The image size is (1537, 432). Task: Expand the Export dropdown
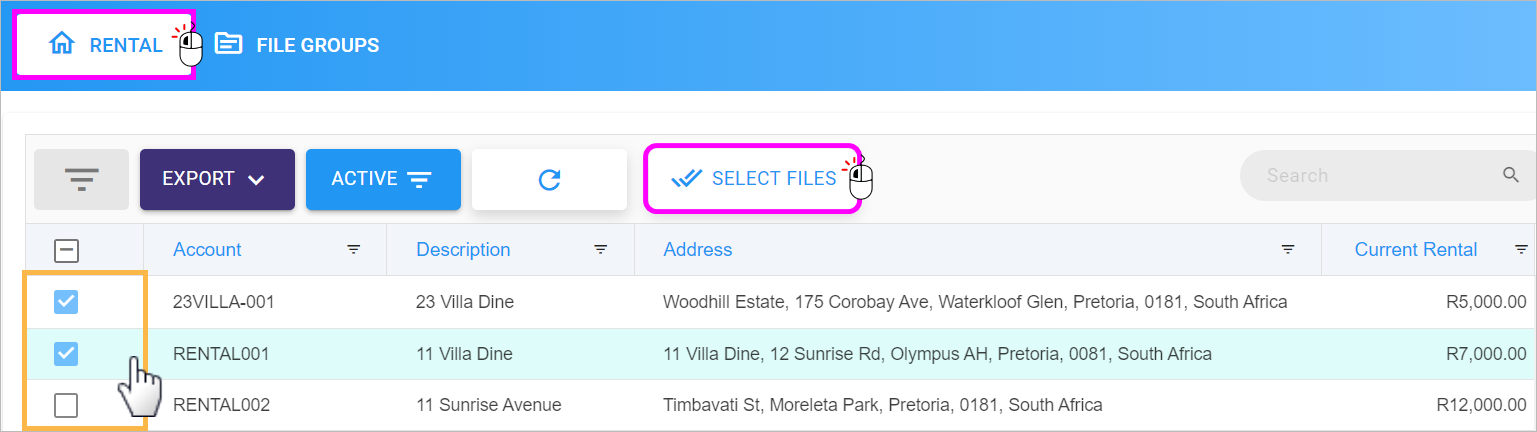tap(217, 179)
